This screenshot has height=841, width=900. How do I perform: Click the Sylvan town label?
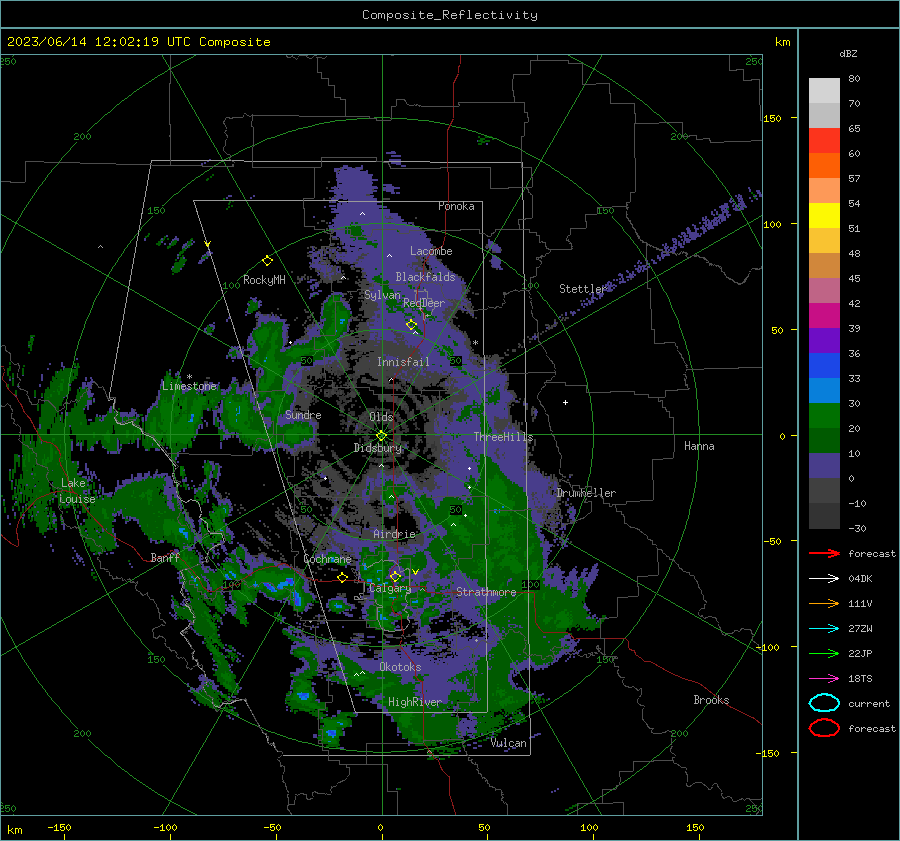[x=382, y=295]
